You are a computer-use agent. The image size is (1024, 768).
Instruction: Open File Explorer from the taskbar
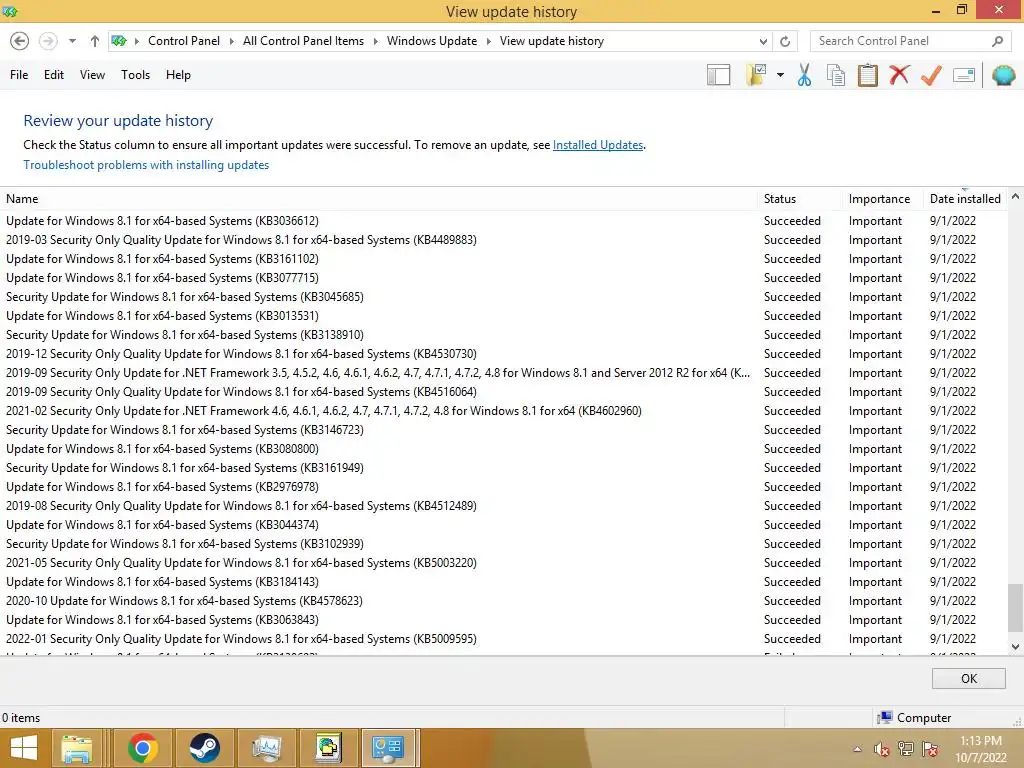(77, 748)
